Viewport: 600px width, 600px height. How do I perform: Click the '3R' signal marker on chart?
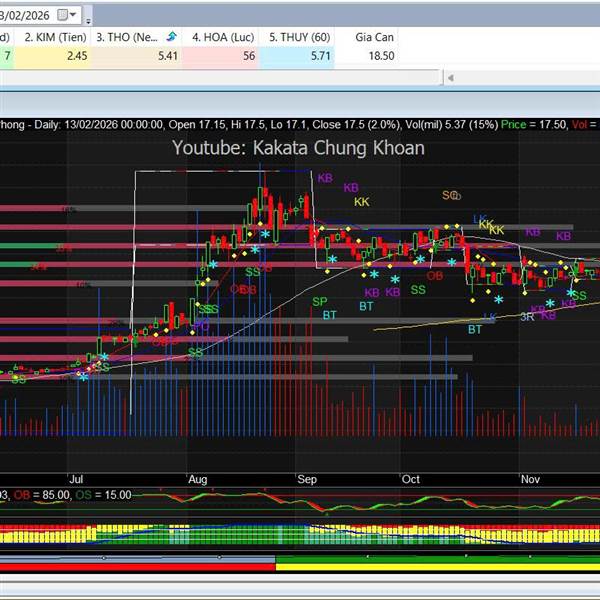click(x=527, y=317)
